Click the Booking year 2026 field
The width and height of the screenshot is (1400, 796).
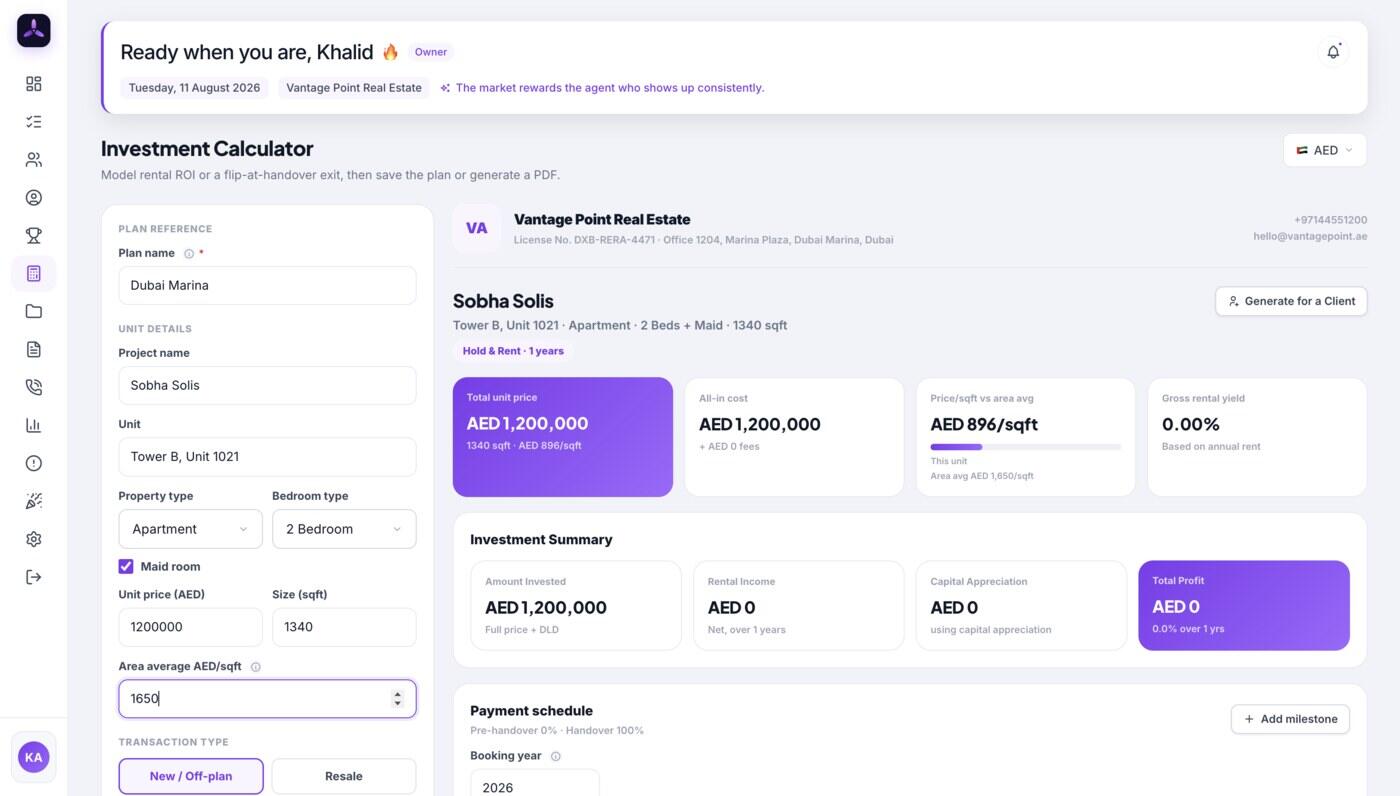535,782
